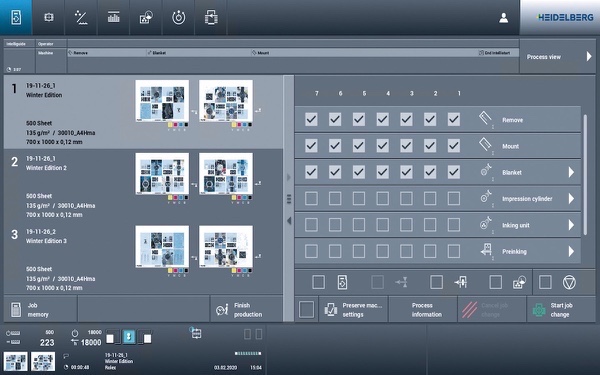This screenshot has height=375, width=600.
Task: Expand panel with right arrow on divider
Action: 289,177
